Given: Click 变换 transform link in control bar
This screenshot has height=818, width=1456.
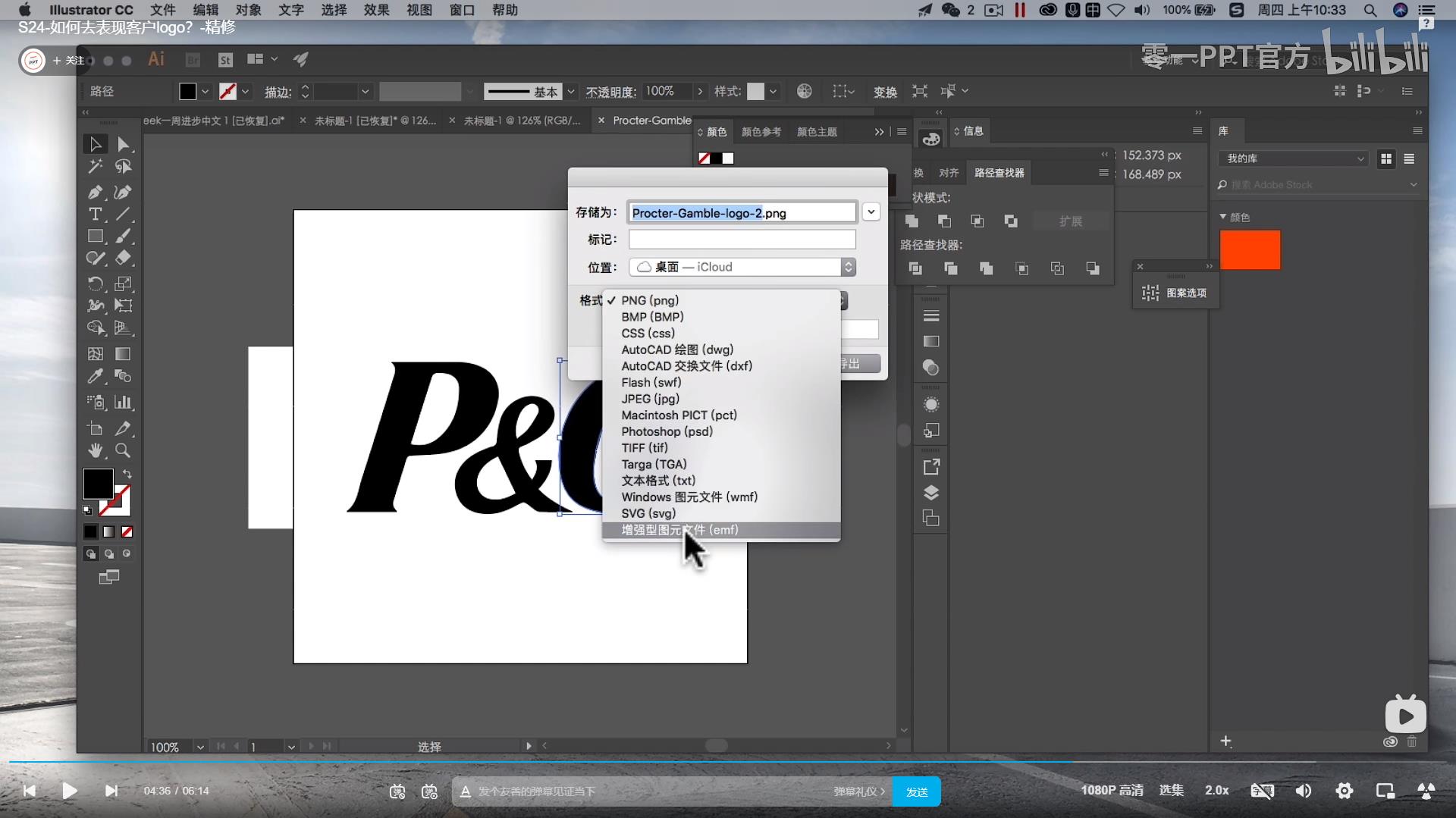Looking at the screenshot, I should pyautogui.click(x=885, y=92).
